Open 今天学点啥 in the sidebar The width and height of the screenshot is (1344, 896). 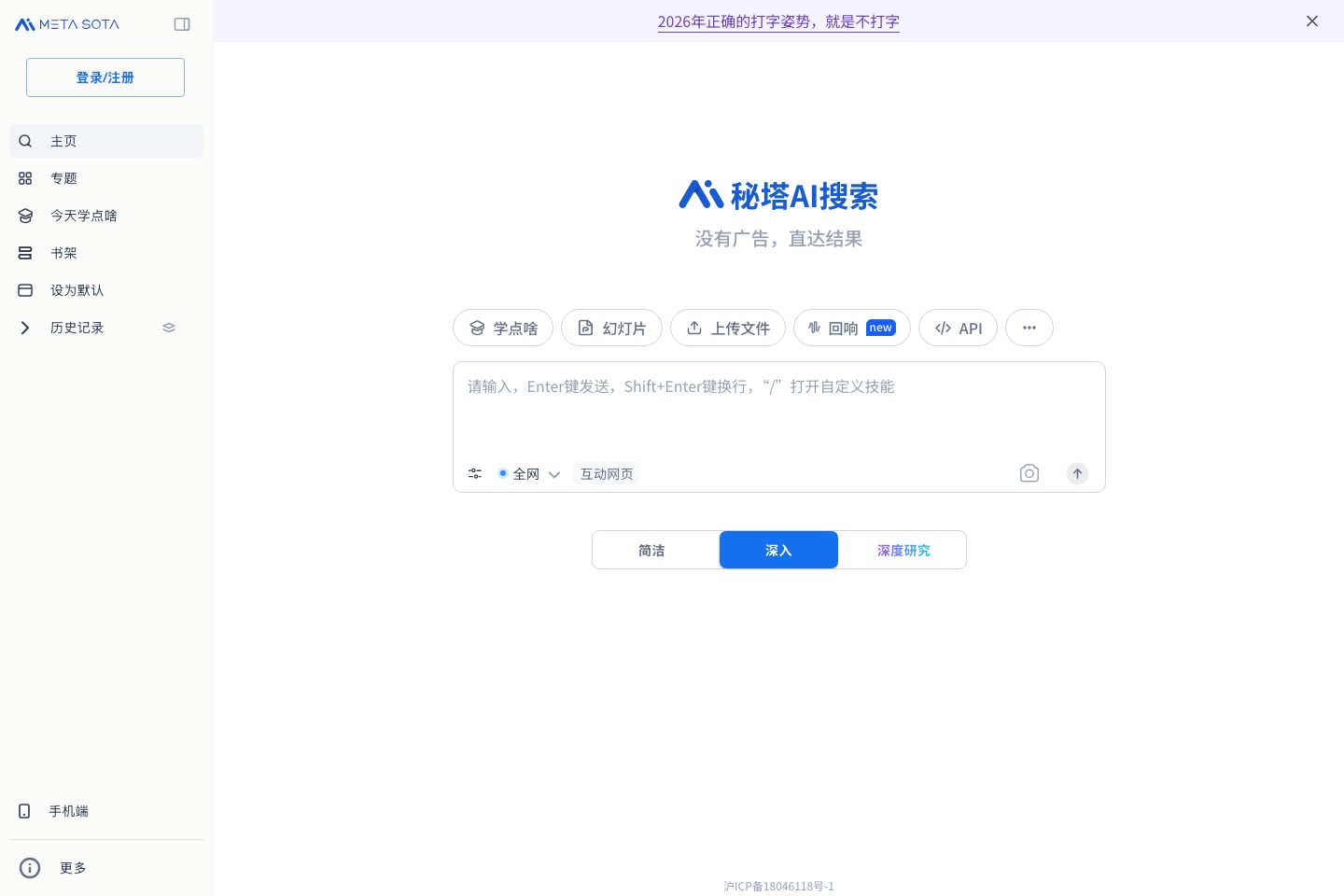click(106, 216)
